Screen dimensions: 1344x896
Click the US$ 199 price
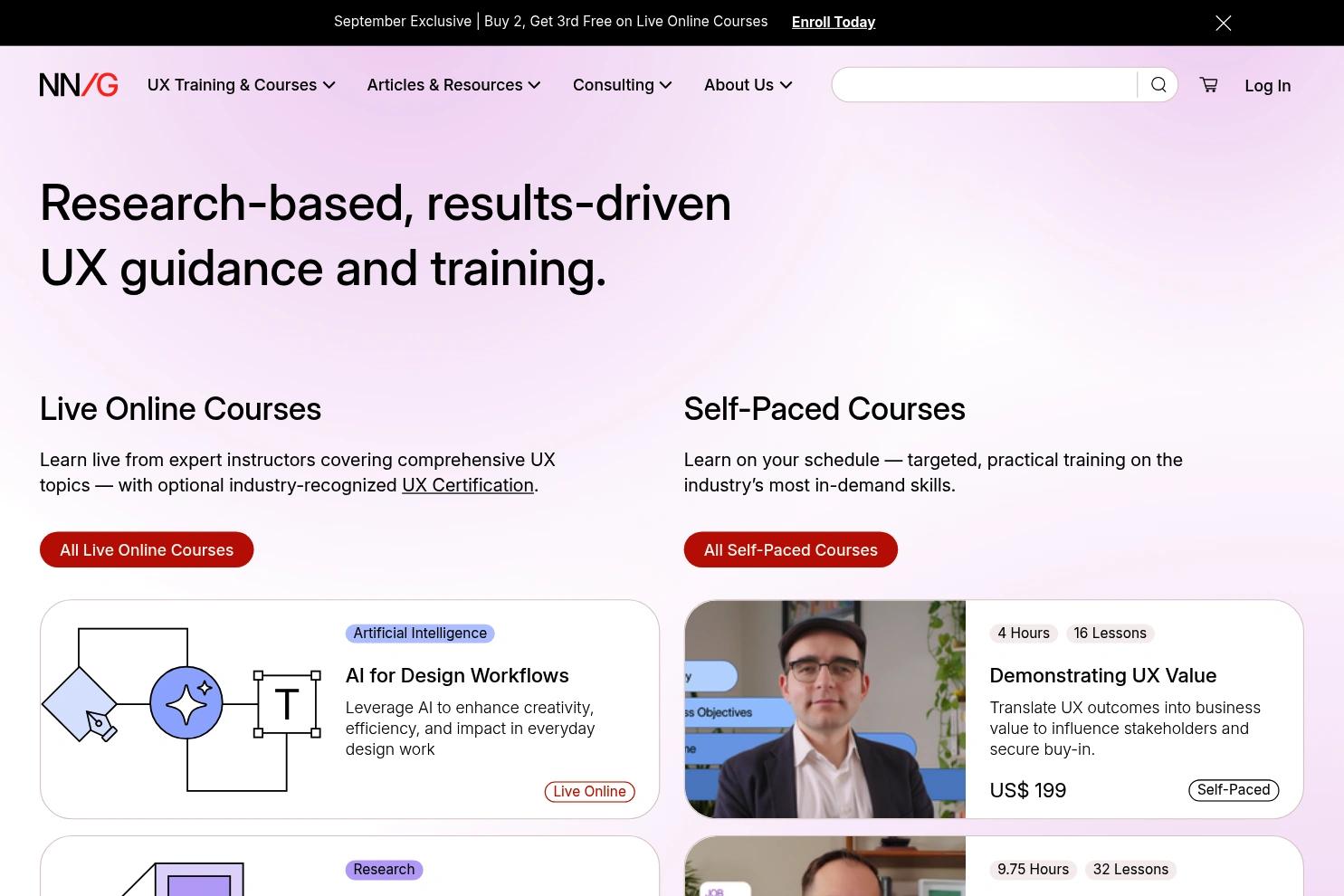coord(1028,790)
